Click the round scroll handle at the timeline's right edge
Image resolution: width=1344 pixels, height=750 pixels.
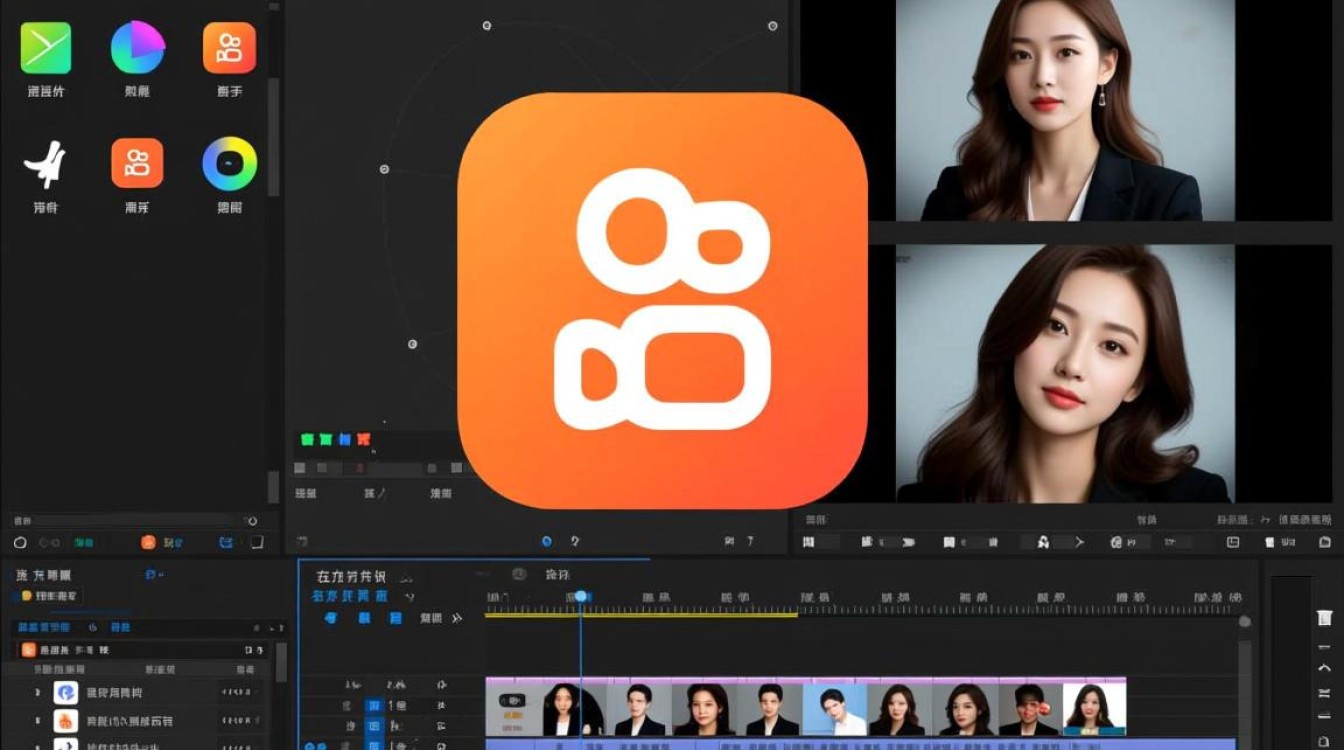pos(1244,621)
